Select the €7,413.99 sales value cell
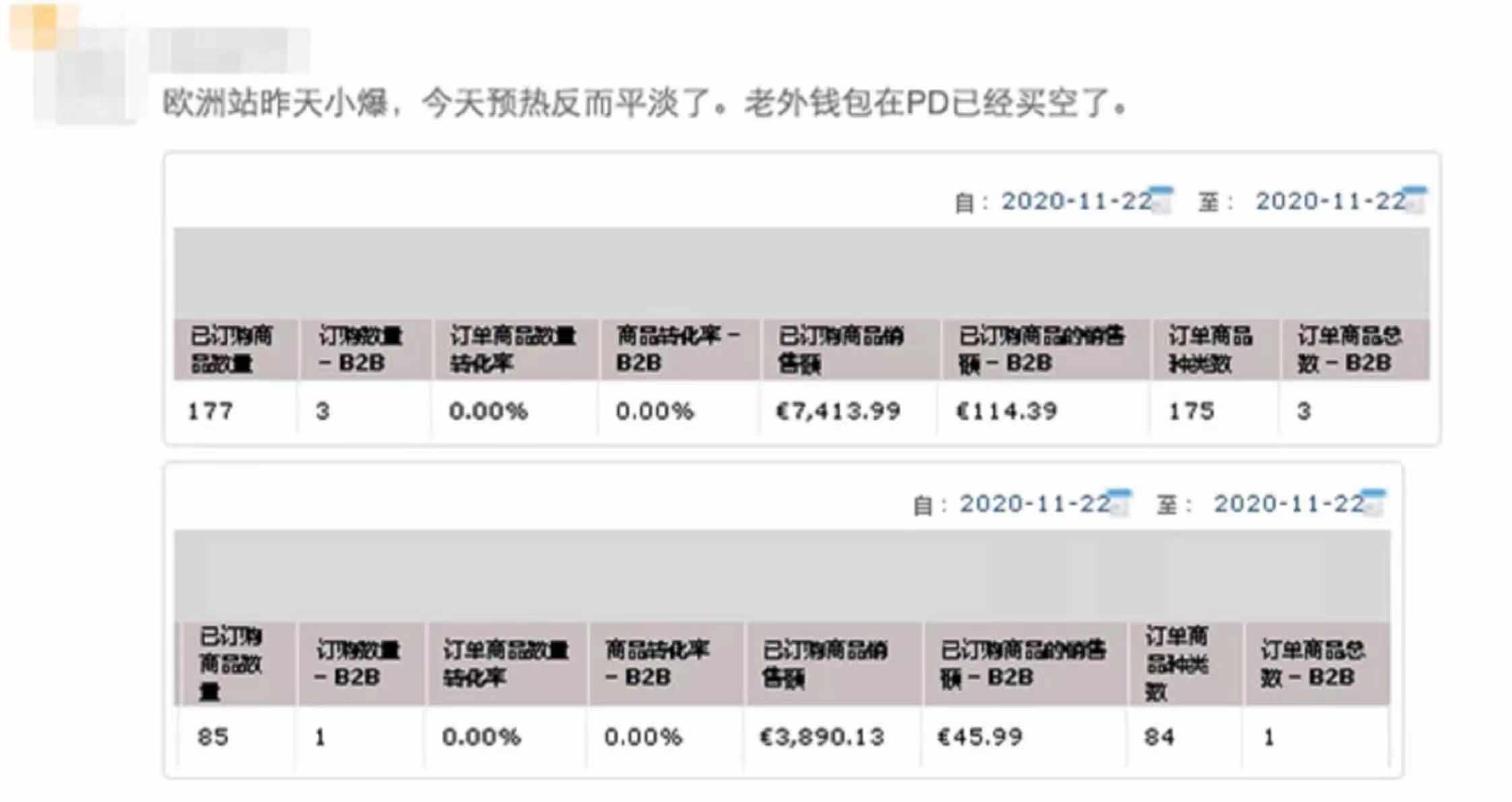 [x=838, y=411]
